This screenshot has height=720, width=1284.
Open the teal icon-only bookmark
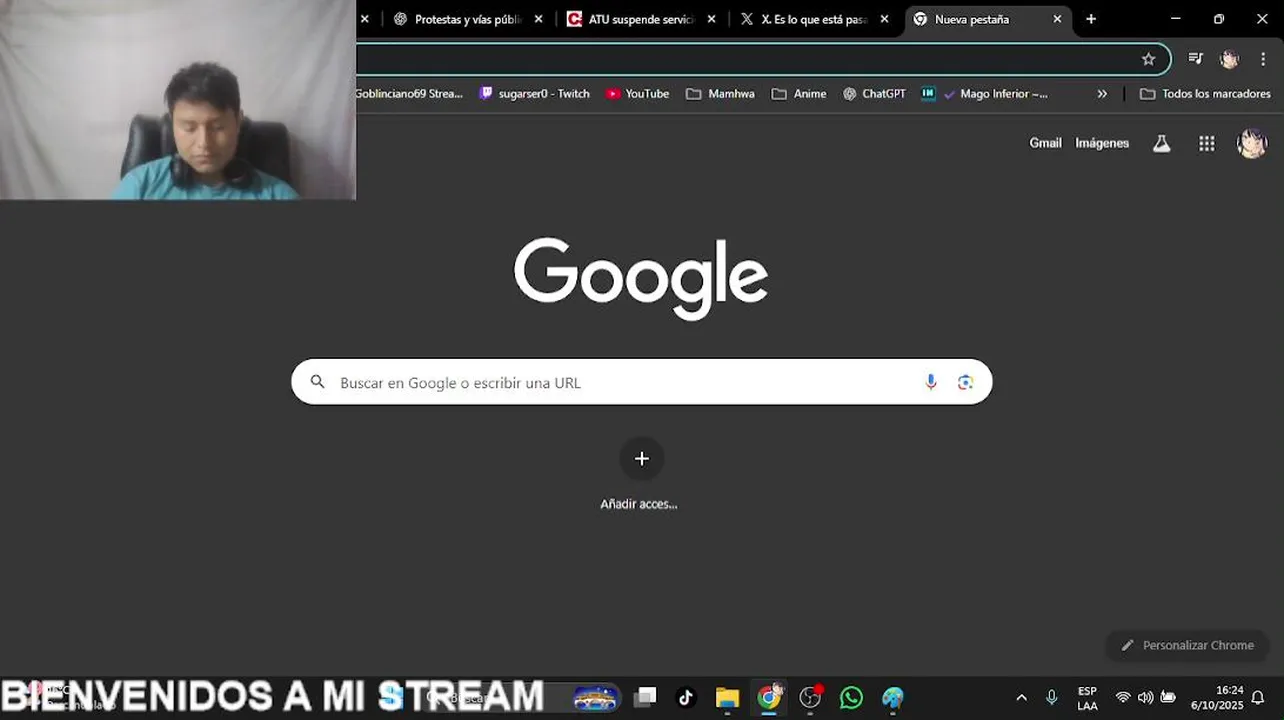tap(928, 94)
